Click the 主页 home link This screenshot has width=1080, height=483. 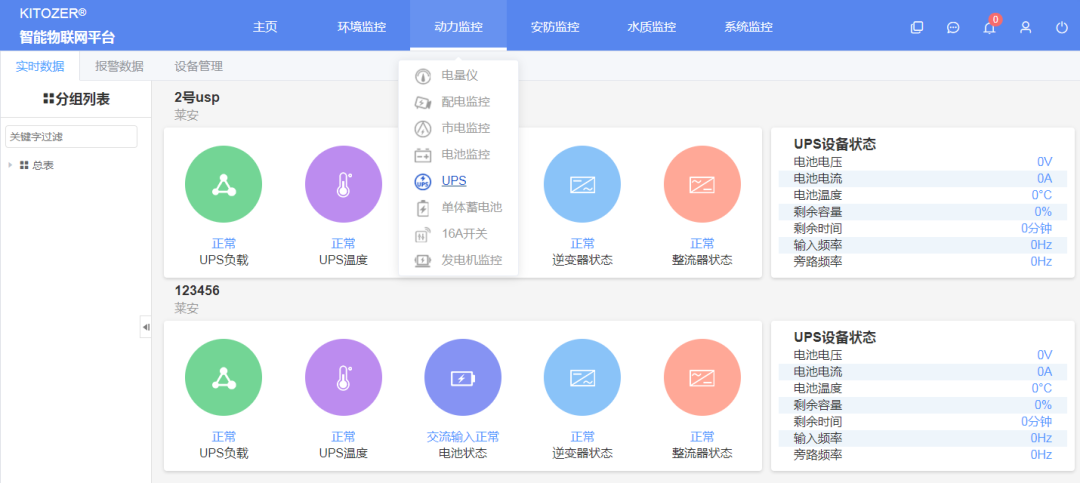265,27
